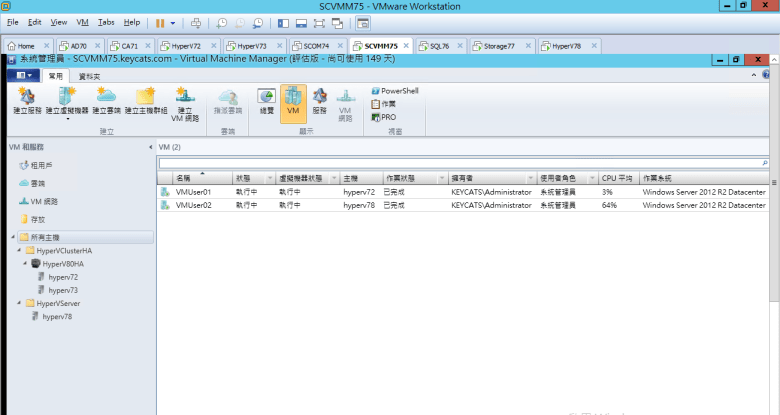Toggle the PRO window button
This screenshot has width=780, height=415.
click(384, 117)
